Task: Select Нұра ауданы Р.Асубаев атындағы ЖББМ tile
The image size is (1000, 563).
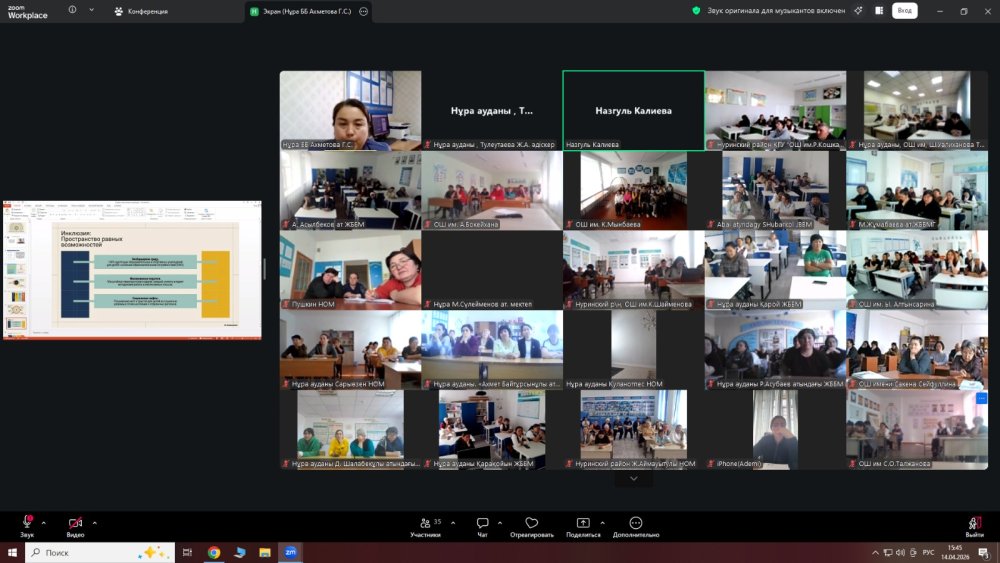Action: (776, 350)
